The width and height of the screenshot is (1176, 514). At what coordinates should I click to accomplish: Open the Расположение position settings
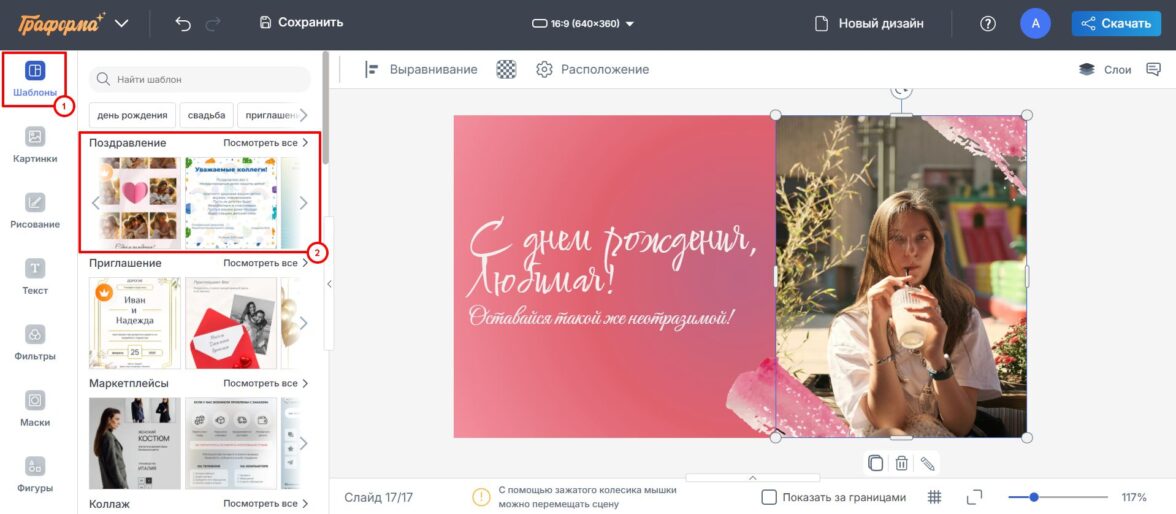click(x=592, y=69)
